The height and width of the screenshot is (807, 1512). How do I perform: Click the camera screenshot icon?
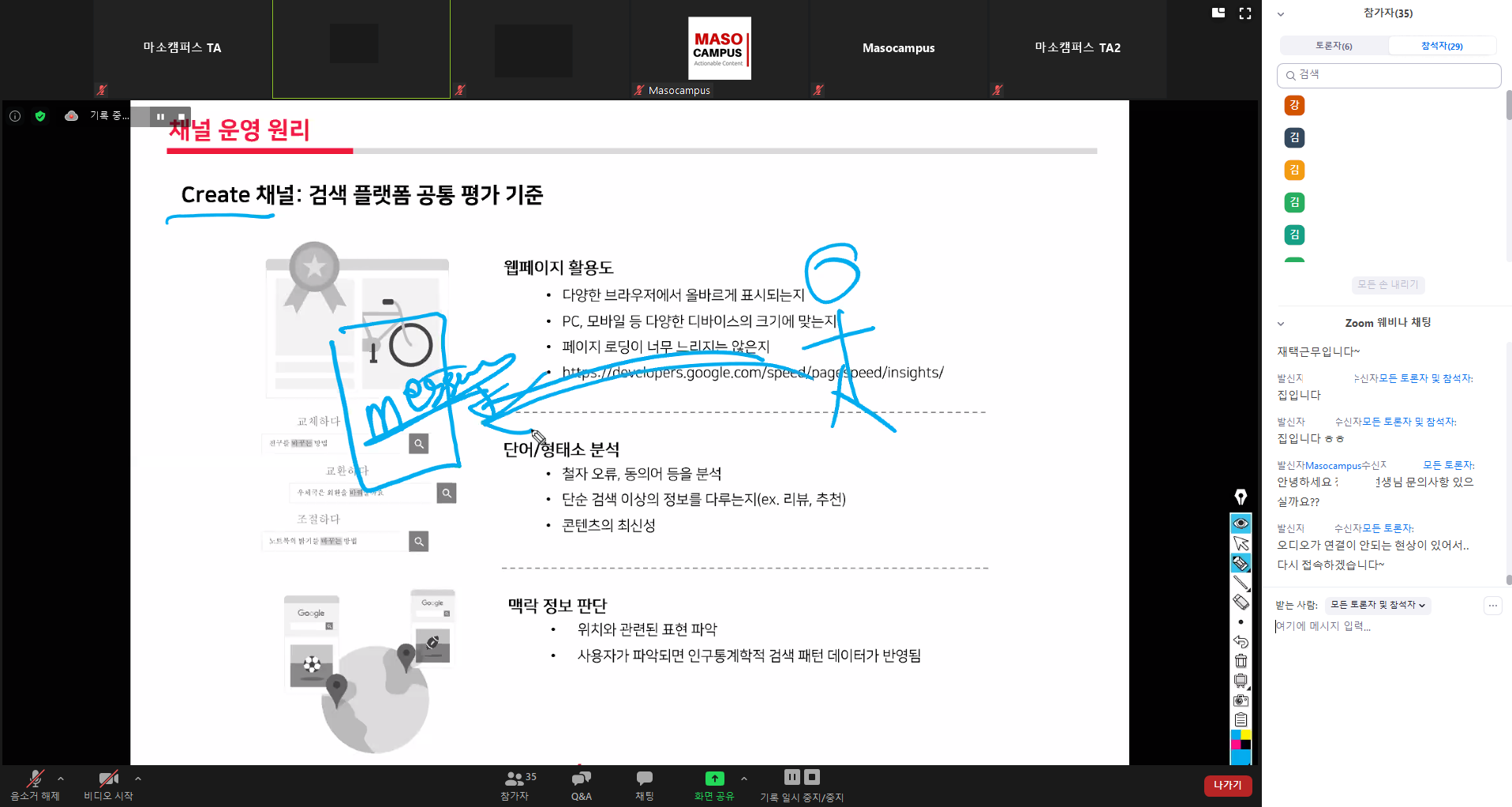1241,700
